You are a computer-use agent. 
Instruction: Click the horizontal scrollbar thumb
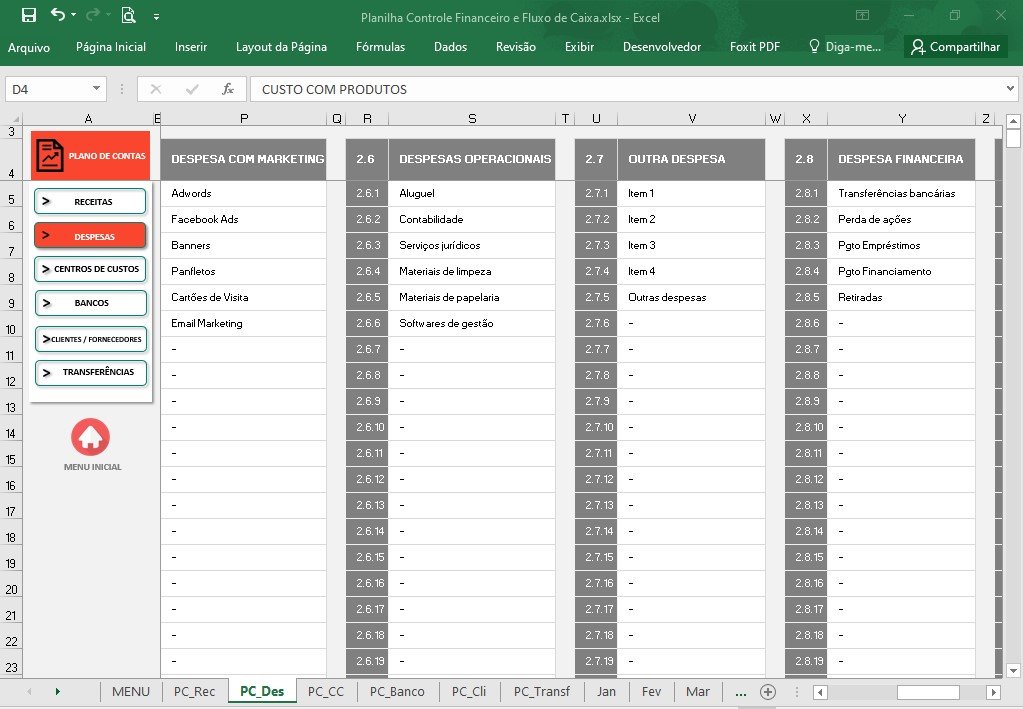928,692
